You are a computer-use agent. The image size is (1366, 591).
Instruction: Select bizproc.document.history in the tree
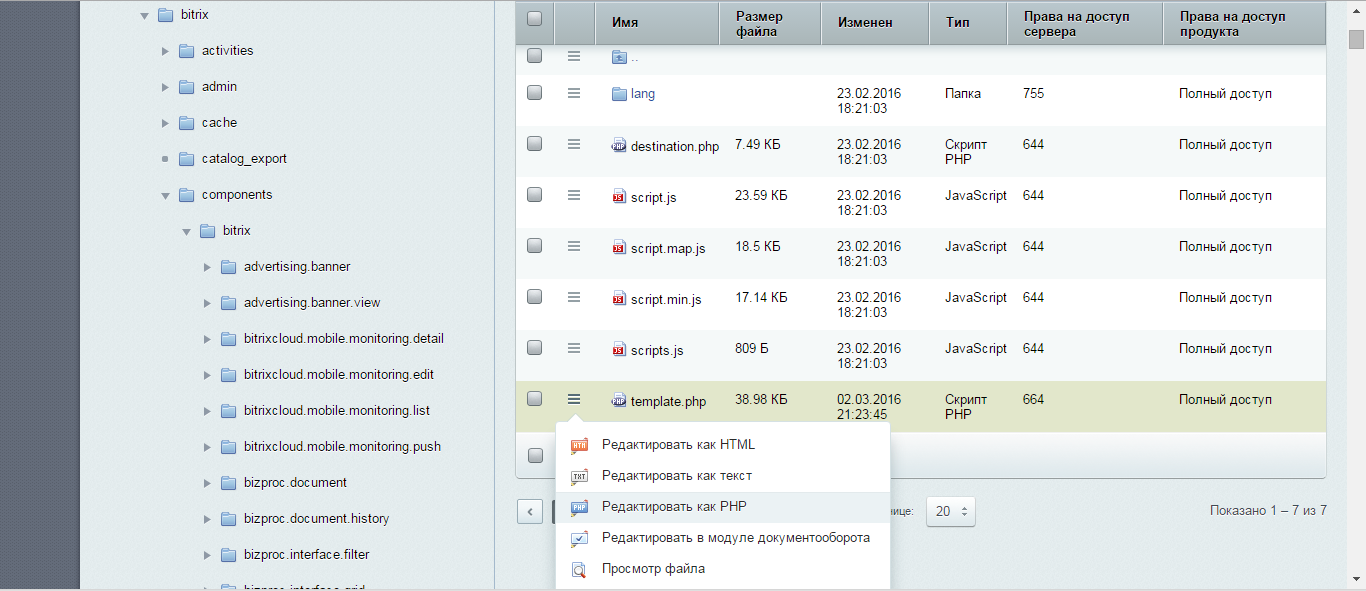[316, 519]
